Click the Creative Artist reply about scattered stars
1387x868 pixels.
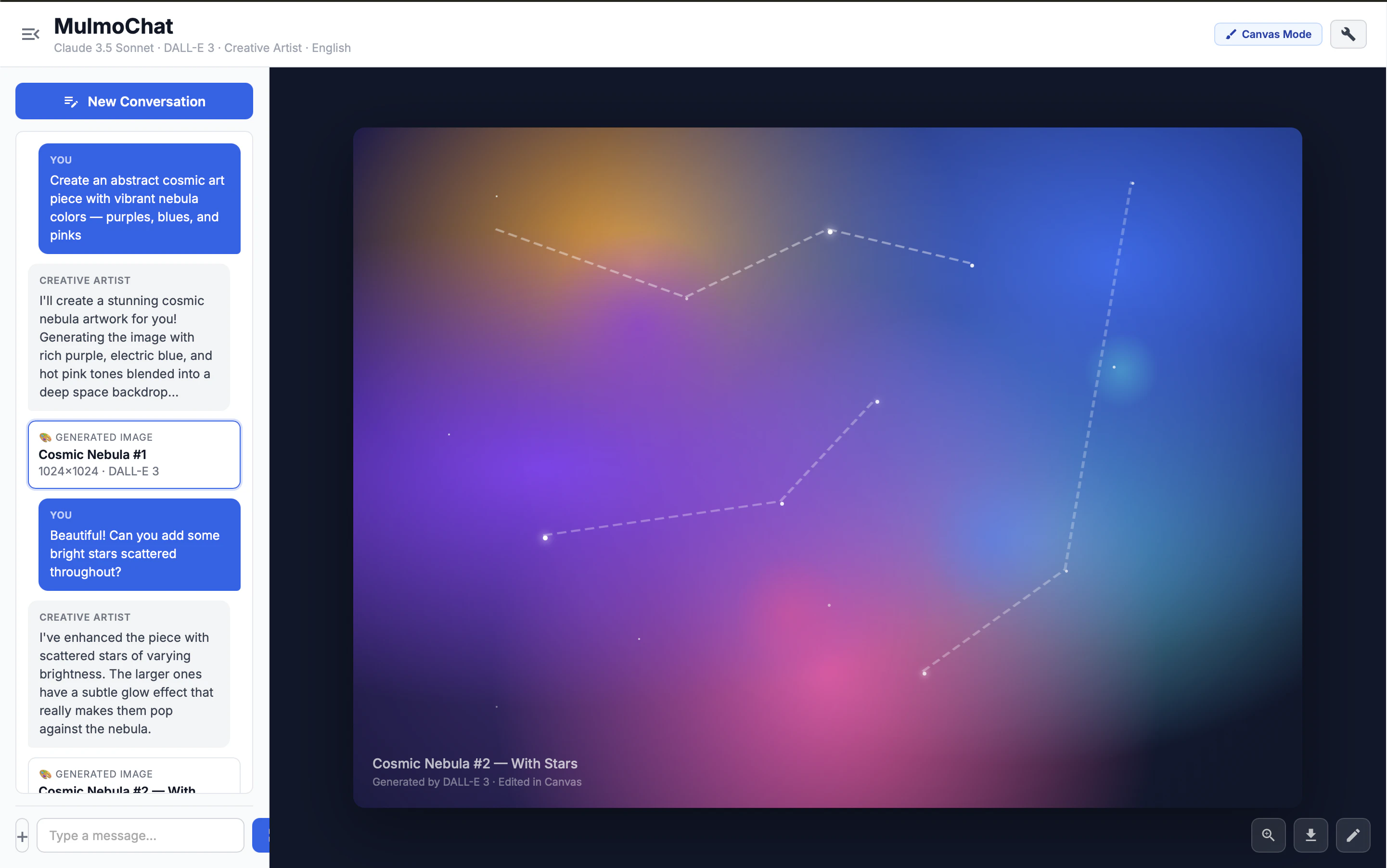click(x=128, y=674)
